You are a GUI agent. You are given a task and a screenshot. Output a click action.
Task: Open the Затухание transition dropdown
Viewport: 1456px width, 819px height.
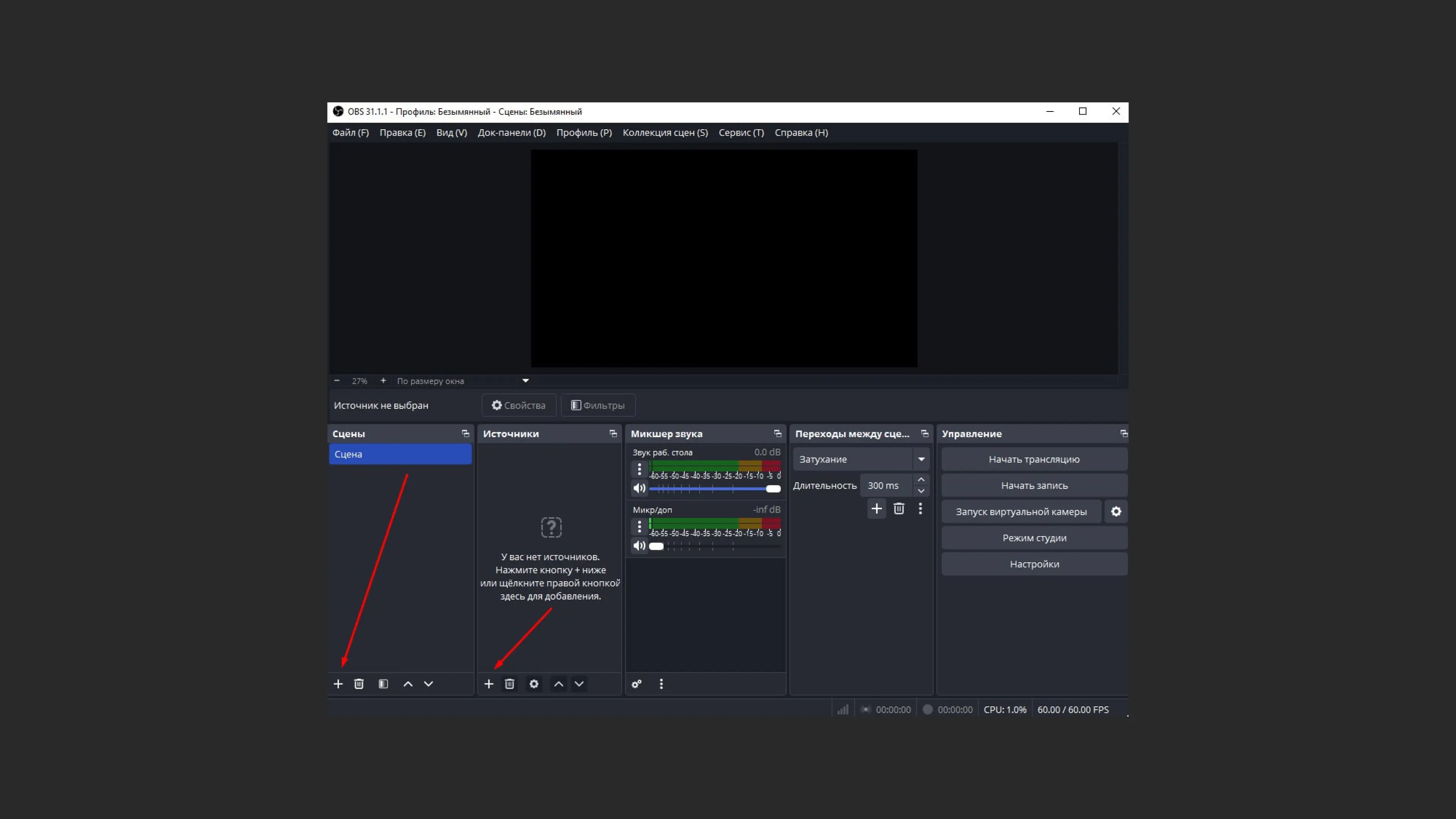[921, 459]
